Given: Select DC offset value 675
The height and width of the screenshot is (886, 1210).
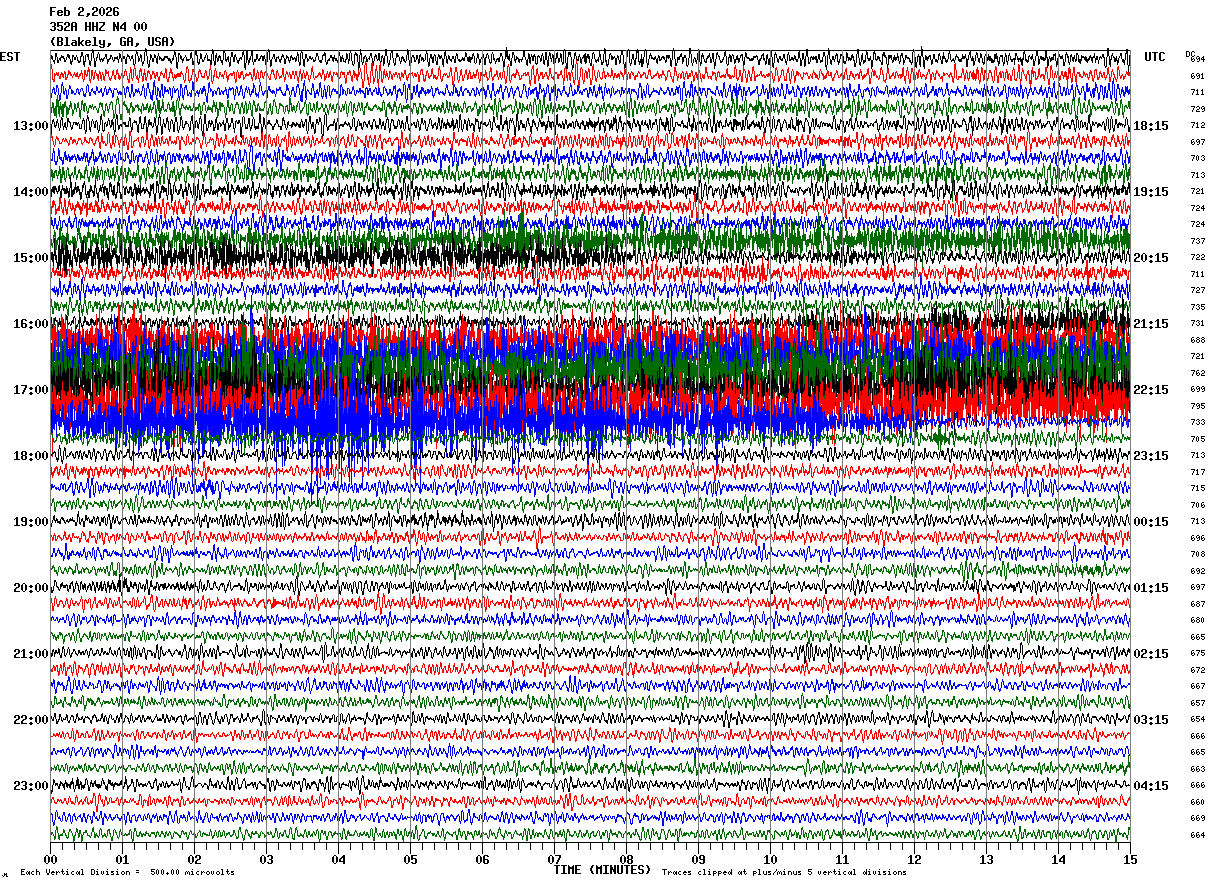Looking at the screenshot, I should tap(1197, 653).
